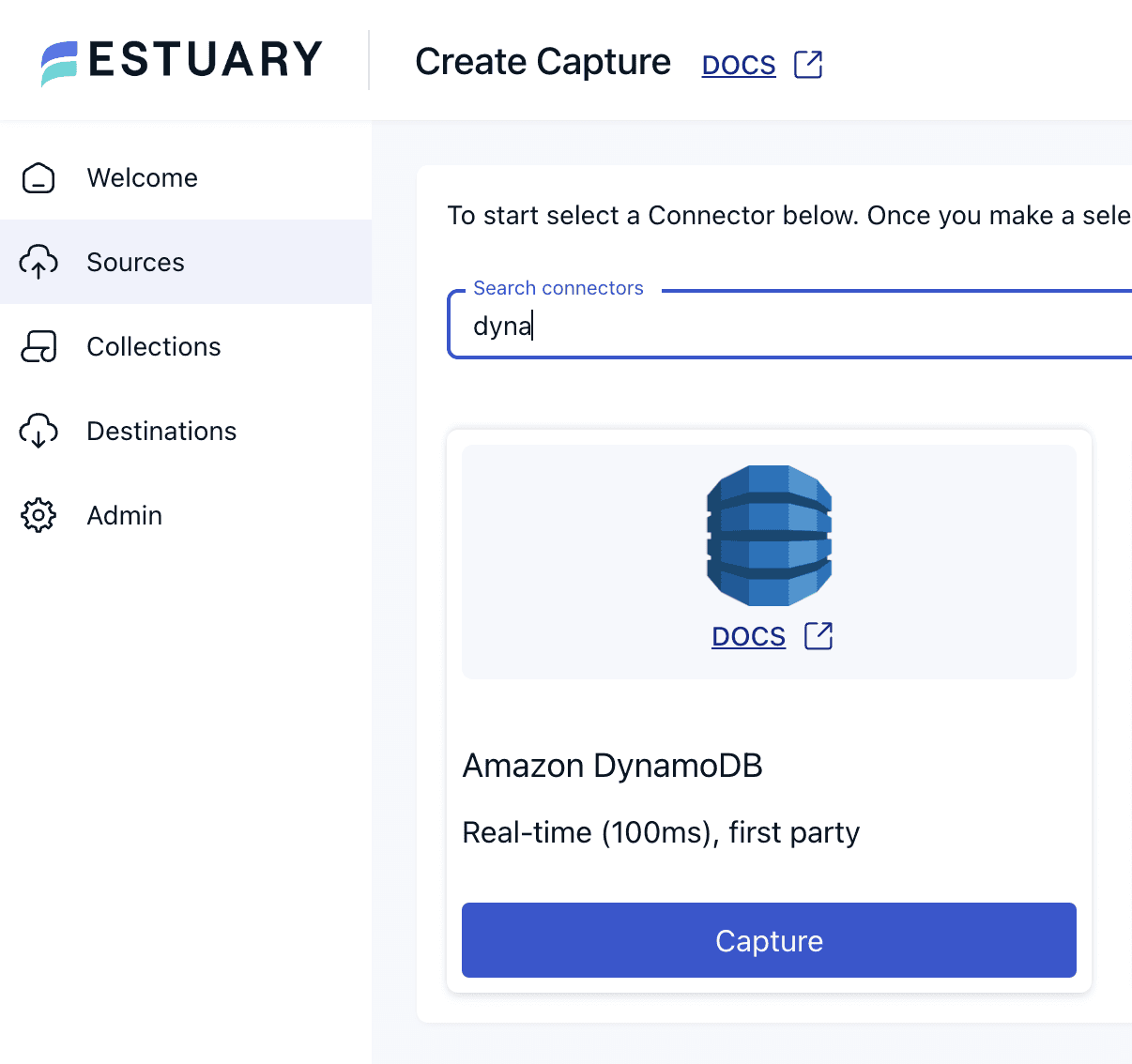The width and height of the screenshot is (1132, 1064).
Task: Open the DOCS link on the DynamoDB card
Action: click(x=747, y=635)
